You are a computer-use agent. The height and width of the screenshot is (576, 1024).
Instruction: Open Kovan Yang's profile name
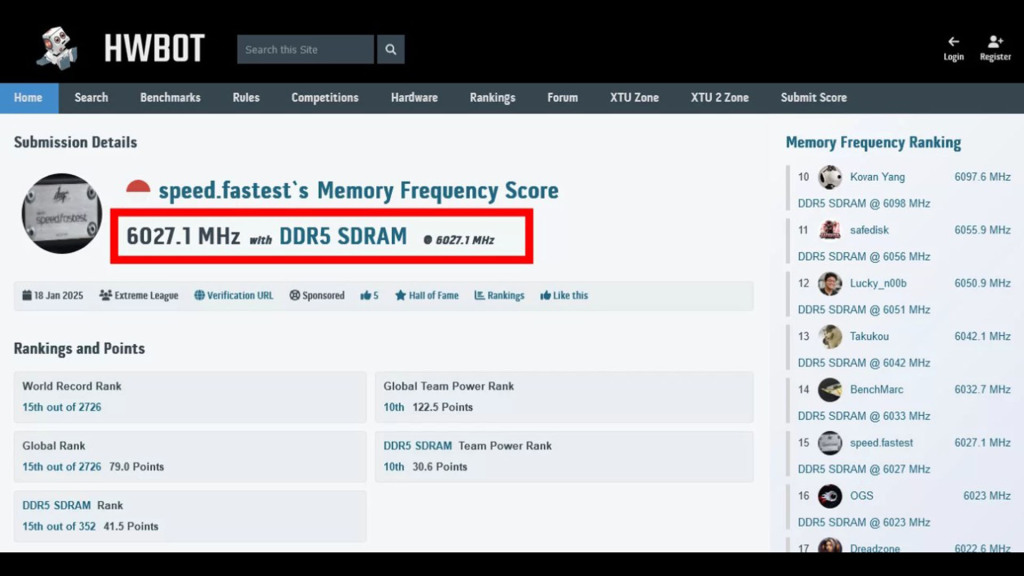[877, 177]
